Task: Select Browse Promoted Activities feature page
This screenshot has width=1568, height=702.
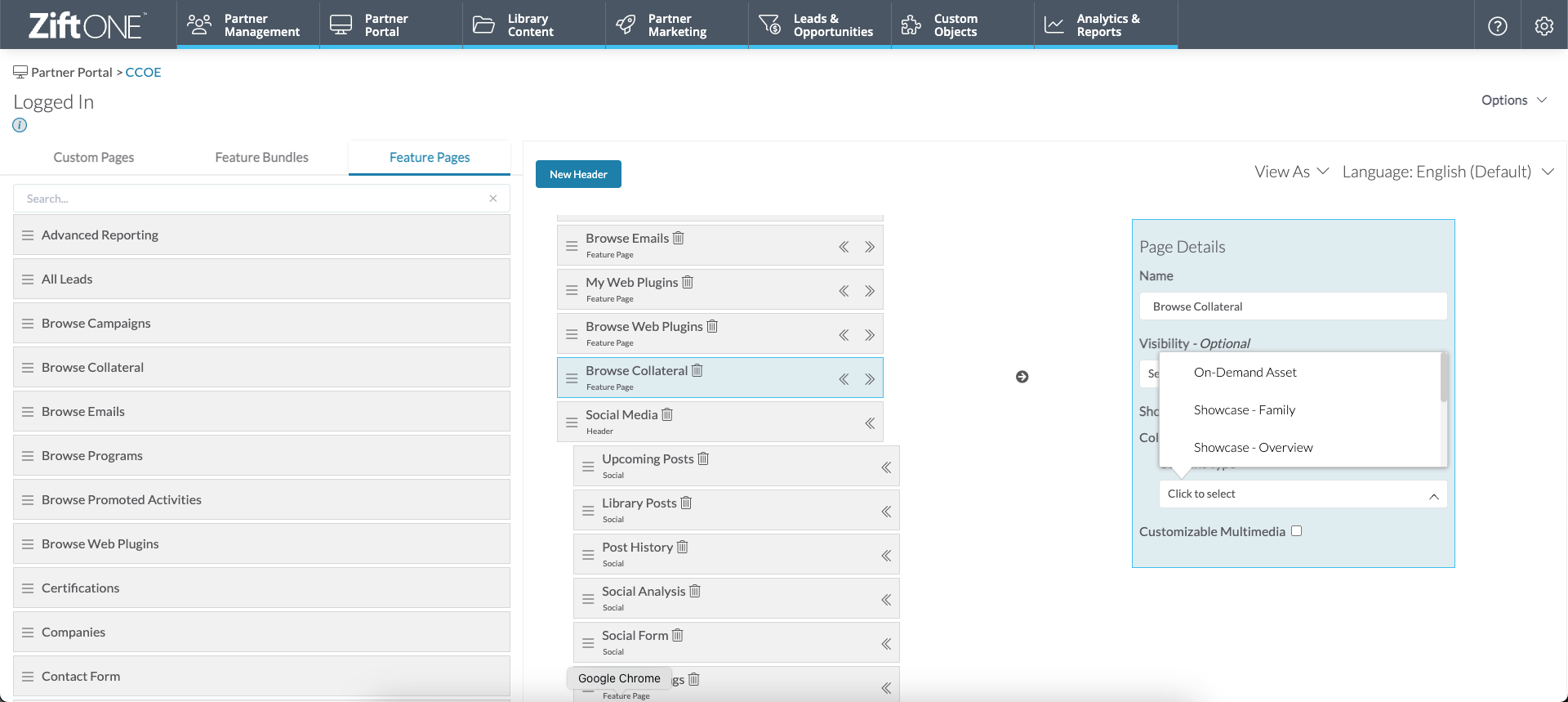Action: [261, 499]
